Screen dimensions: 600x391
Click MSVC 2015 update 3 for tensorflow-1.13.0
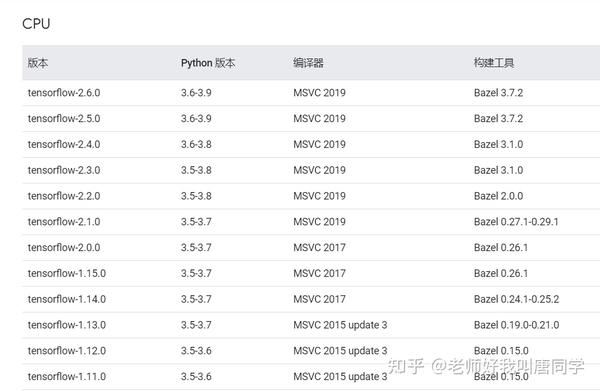pyautogui.click(x=340, y=325)
